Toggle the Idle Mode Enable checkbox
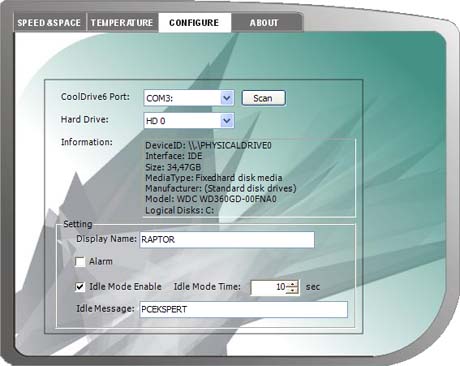The width and height of the screenshot is (460, 366). point(80,287)
